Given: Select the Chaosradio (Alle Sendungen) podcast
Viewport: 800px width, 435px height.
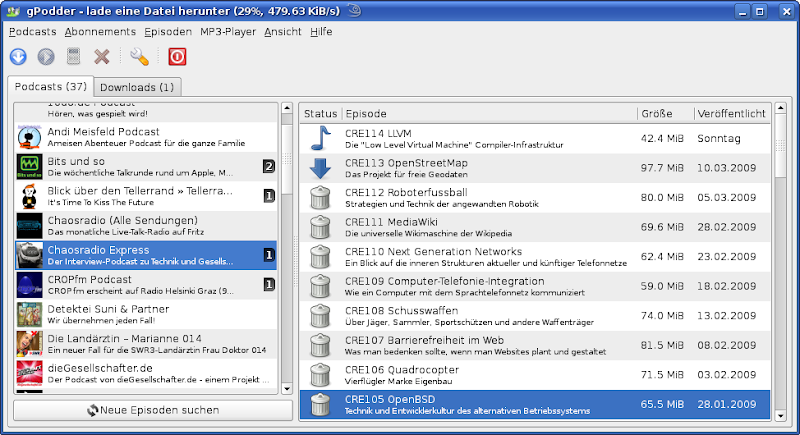Looking at the screenshot, I should click(146, 226).
